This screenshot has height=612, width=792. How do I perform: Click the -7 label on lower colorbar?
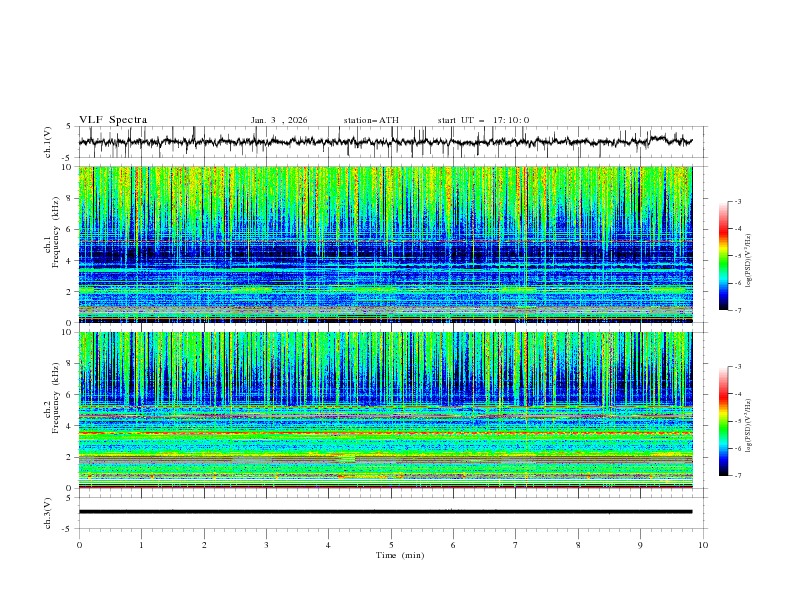[x=736, y=476]
